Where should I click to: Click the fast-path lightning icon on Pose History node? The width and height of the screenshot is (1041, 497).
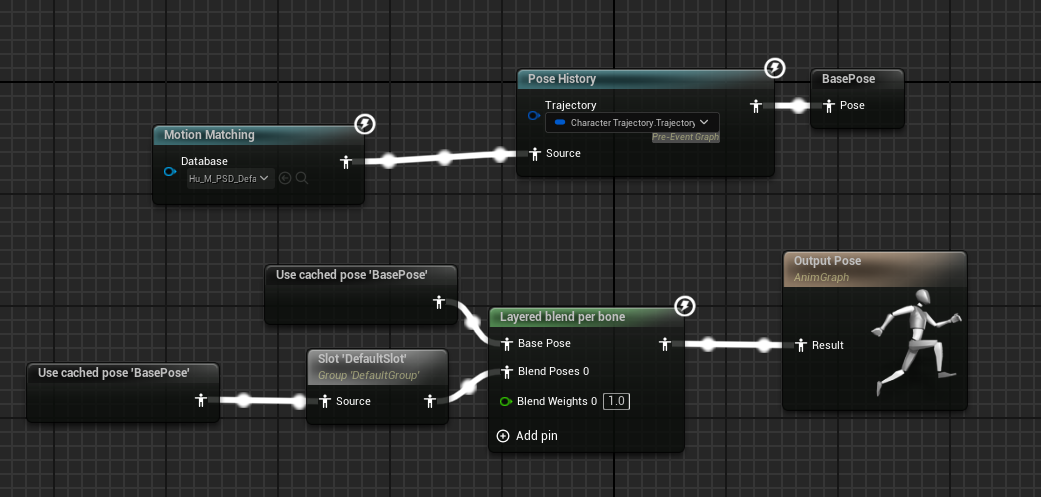pyautogui.click(x=775, y=68)
